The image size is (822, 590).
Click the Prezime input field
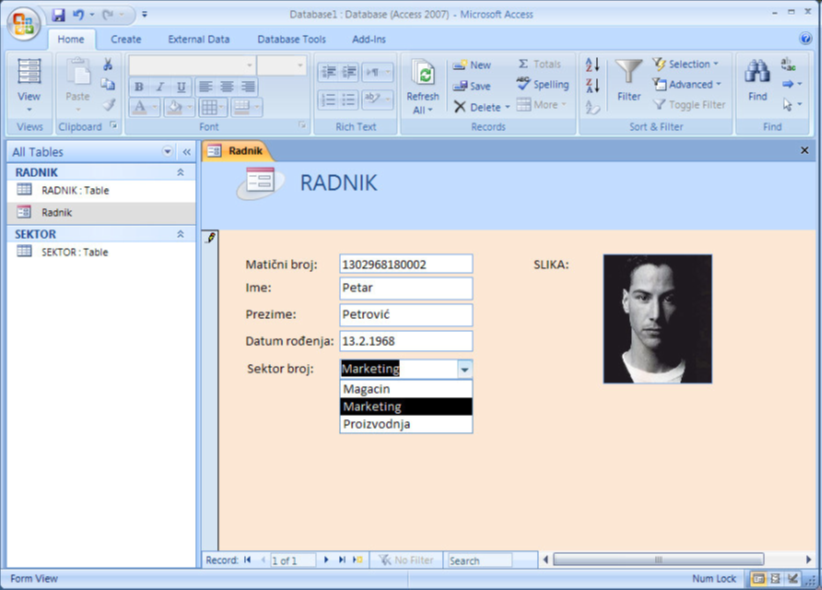pos(405,315)
